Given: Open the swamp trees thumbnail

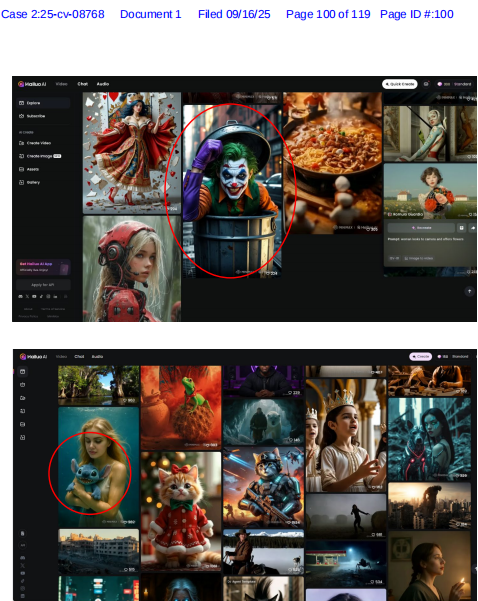Looking at the screenshot, I should (x=99, y=385).
